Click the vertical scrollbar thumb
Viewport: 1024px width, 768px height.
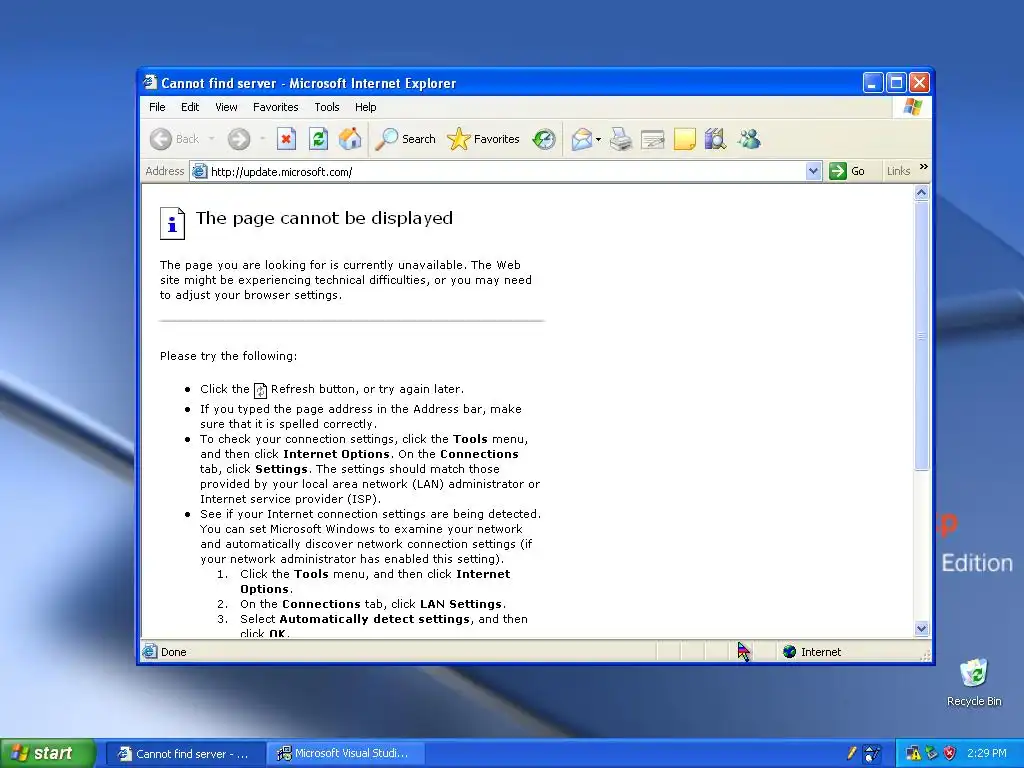point(921,336)
